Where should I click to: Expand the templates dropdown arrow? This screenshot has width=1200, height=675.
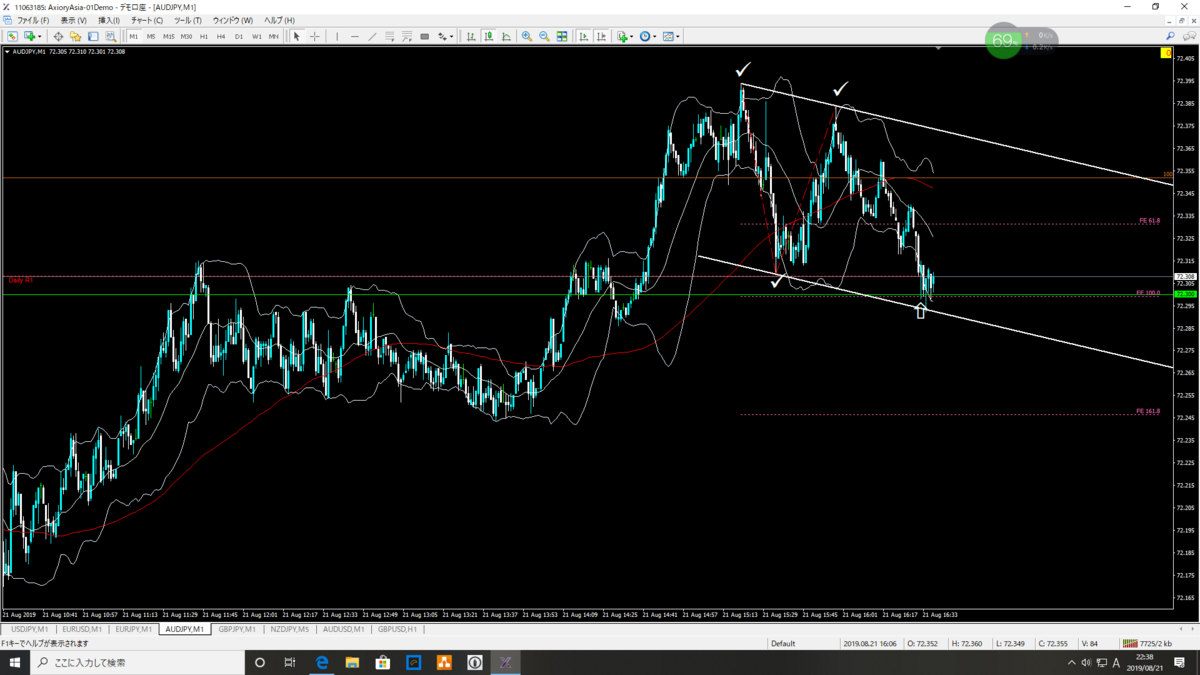[678, 37]
